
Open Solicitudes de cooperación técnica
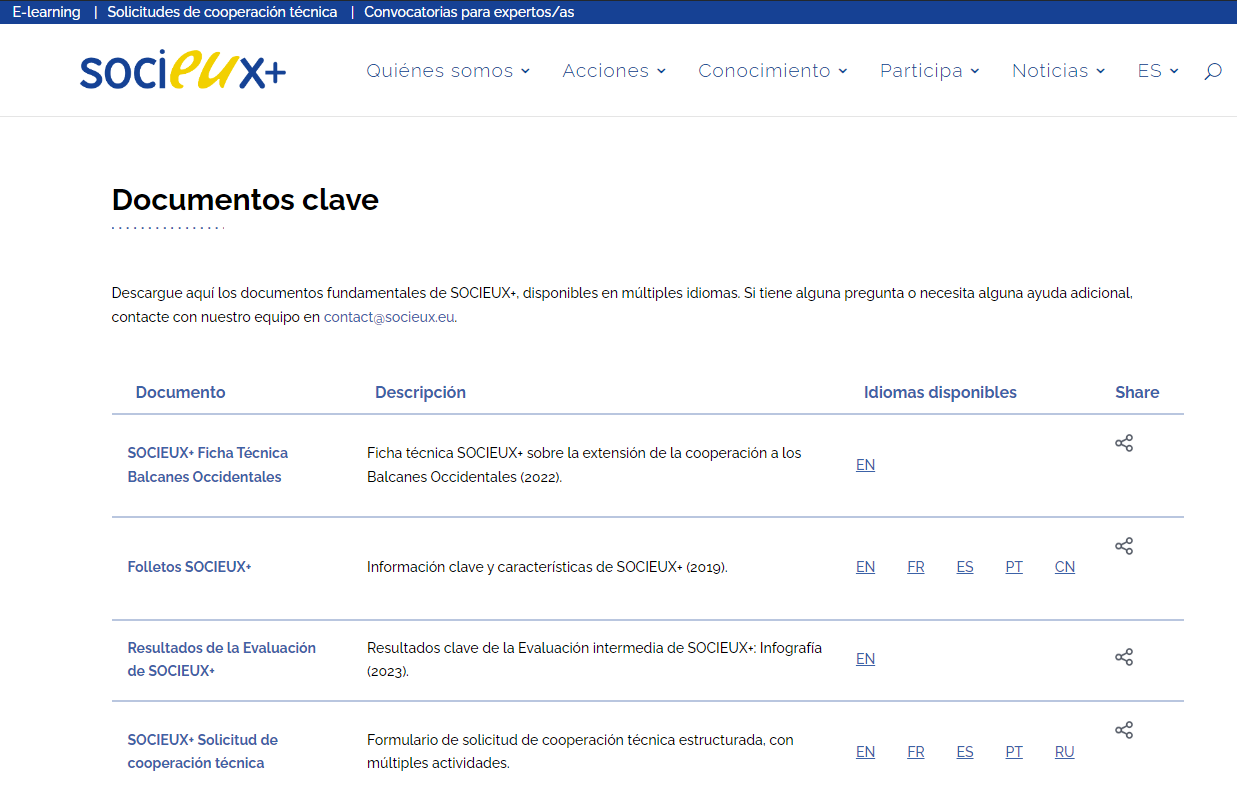(x=222, y=11)
